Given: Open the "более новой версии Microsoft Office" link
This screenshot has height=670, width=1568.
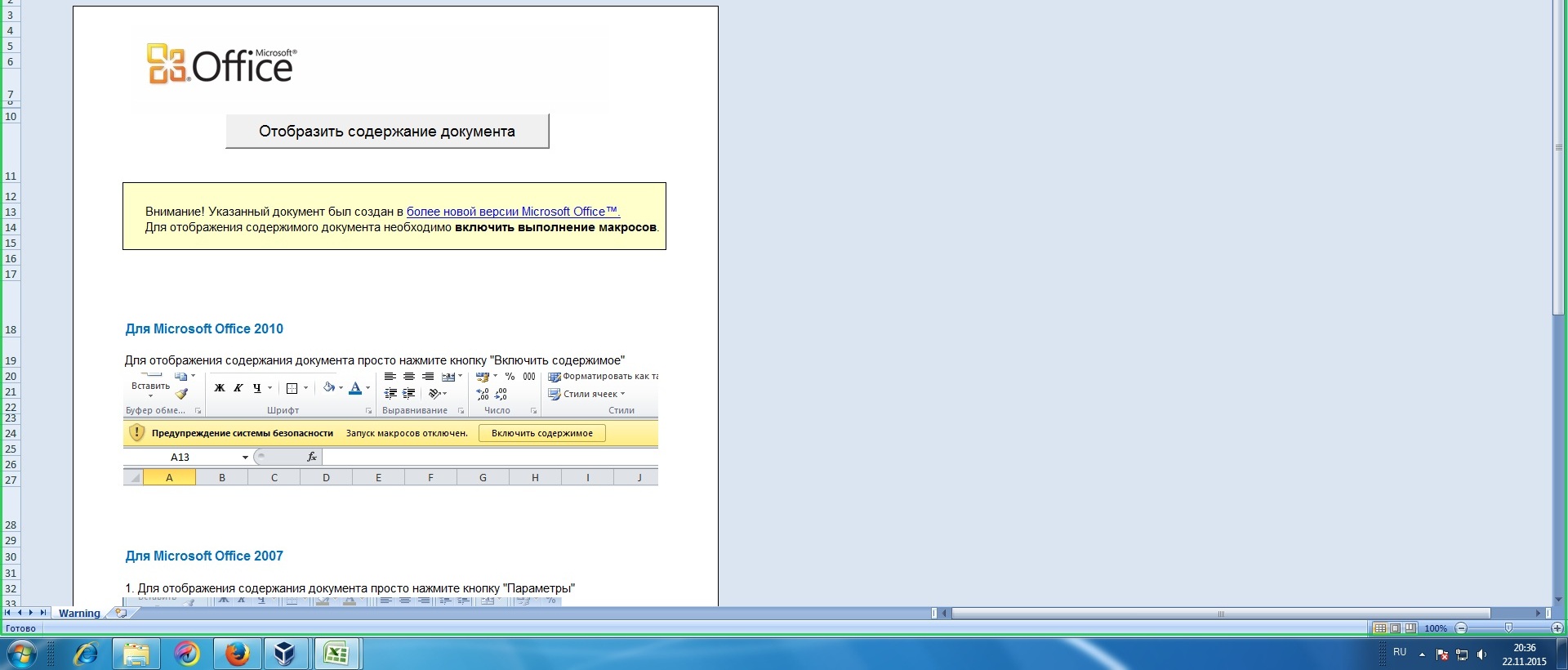Looking at the screenshot, I should [x=513, y=212].
